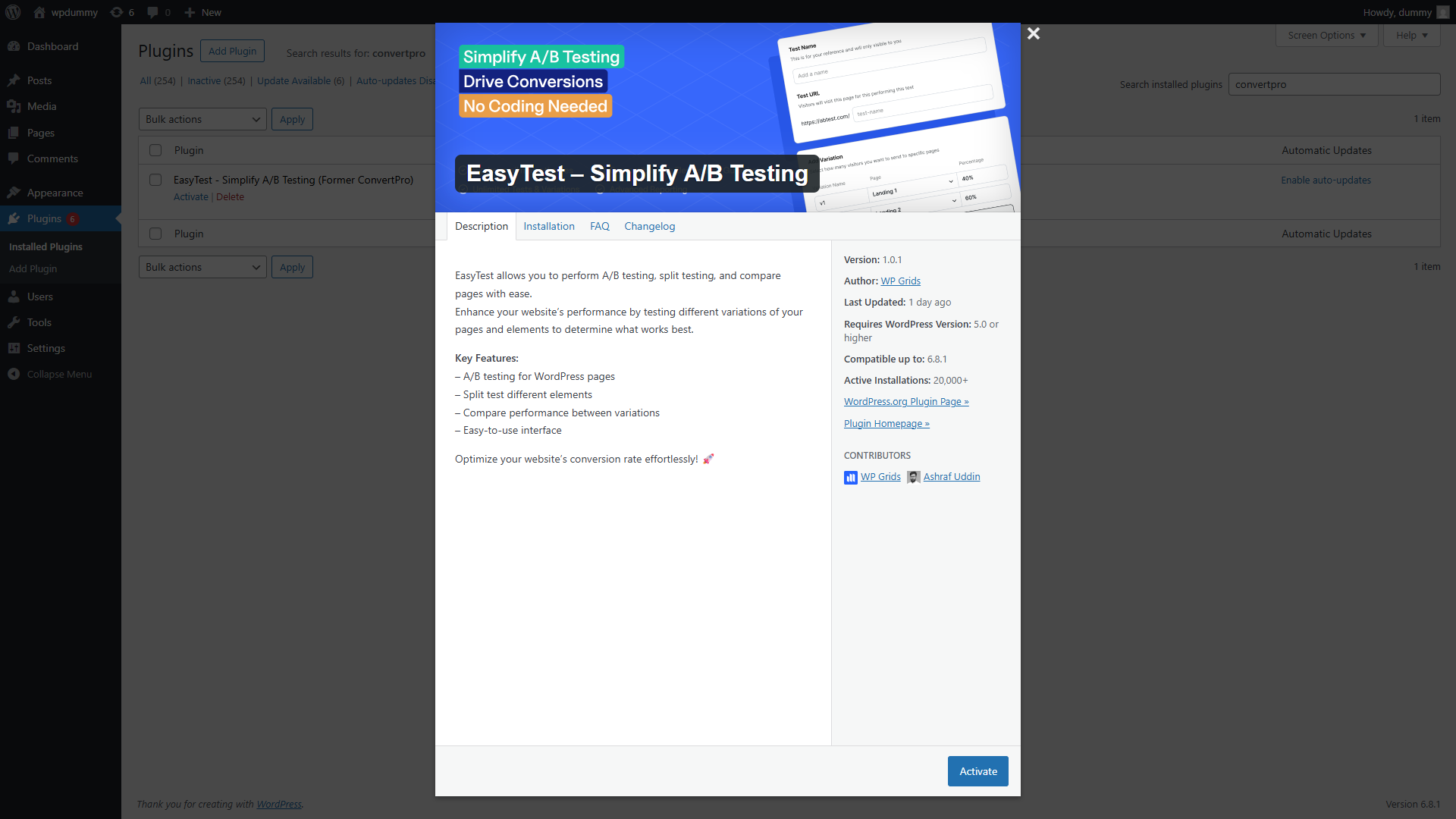Viewport: 1456px width, 819px height.
Task: Switch to the Changelog tab
Action: pos(650,226)
